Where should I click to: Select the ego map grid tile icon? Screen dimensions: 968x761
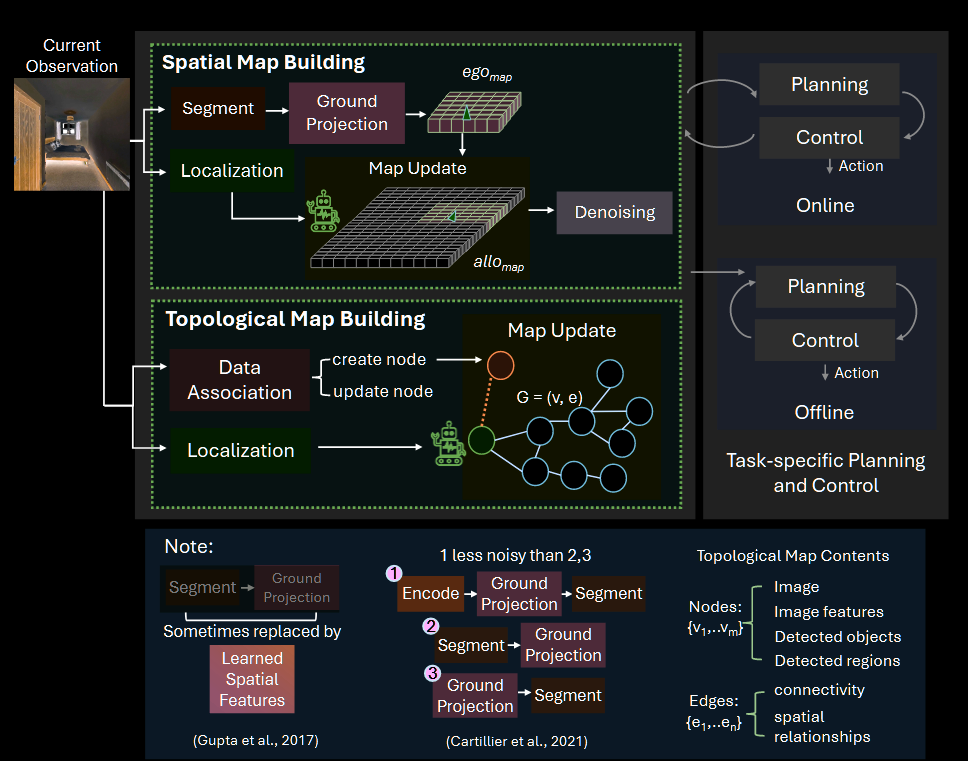click(474, 112)
